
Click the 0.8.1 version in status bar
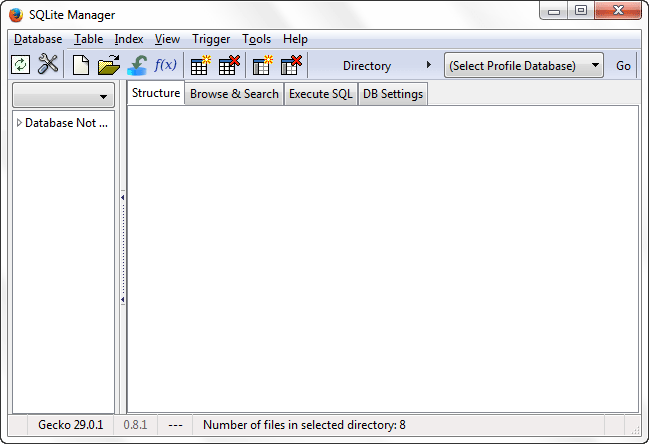(135, 425)
